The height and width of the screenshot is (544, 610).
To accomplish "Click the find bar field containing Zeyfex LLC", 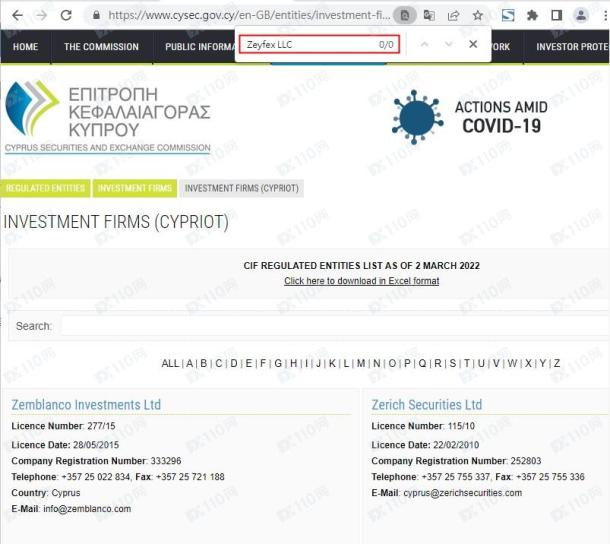I will (x=319, y=44).
